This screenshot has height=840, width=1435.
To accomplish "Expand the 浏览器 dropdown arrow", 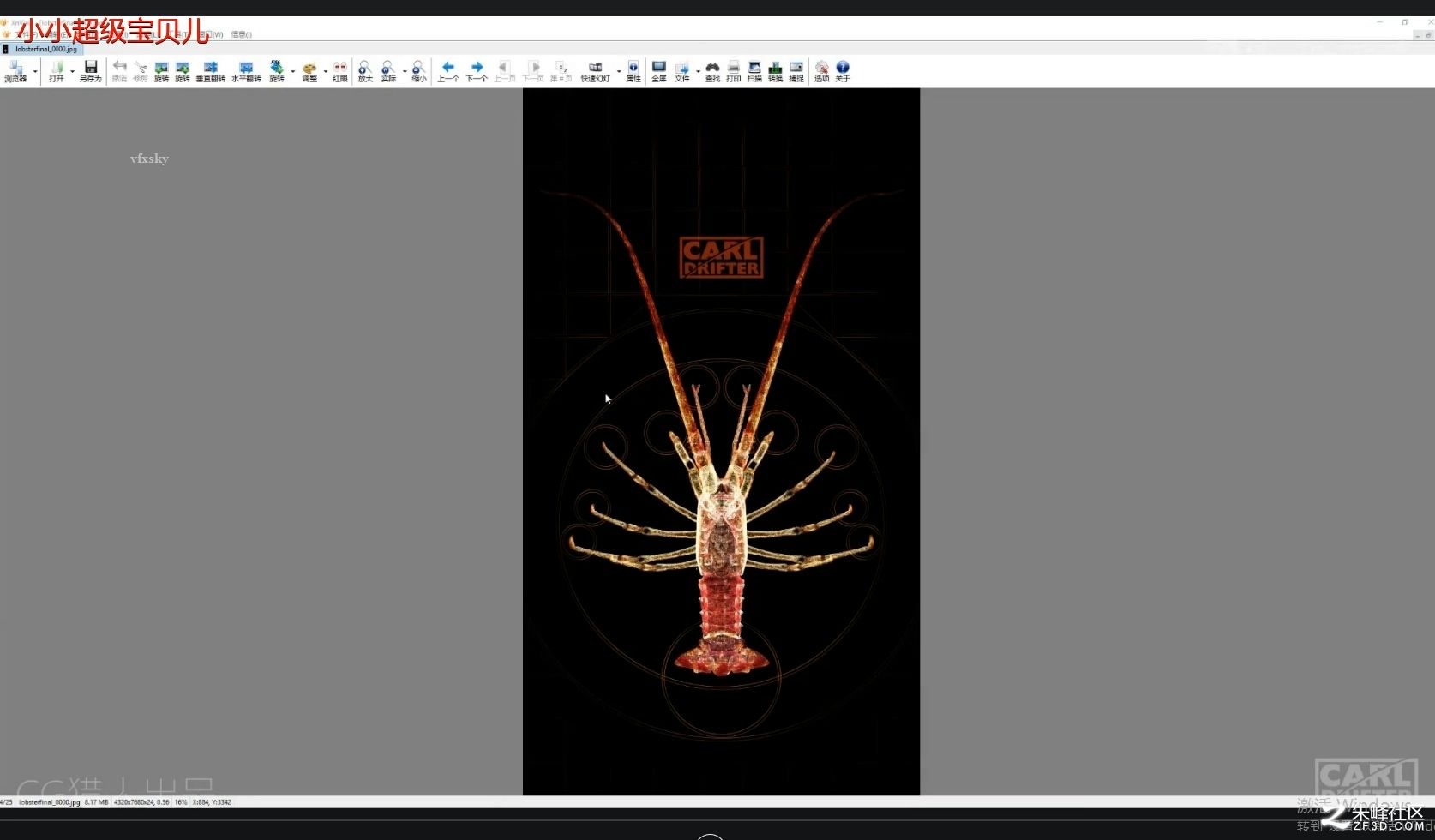I will pyautogui.click(x=35, y=71).
